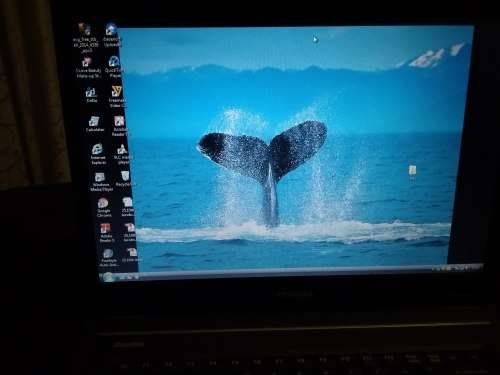
Task: Launch Internet Explorer from the desktop
Action: [98, 154]
